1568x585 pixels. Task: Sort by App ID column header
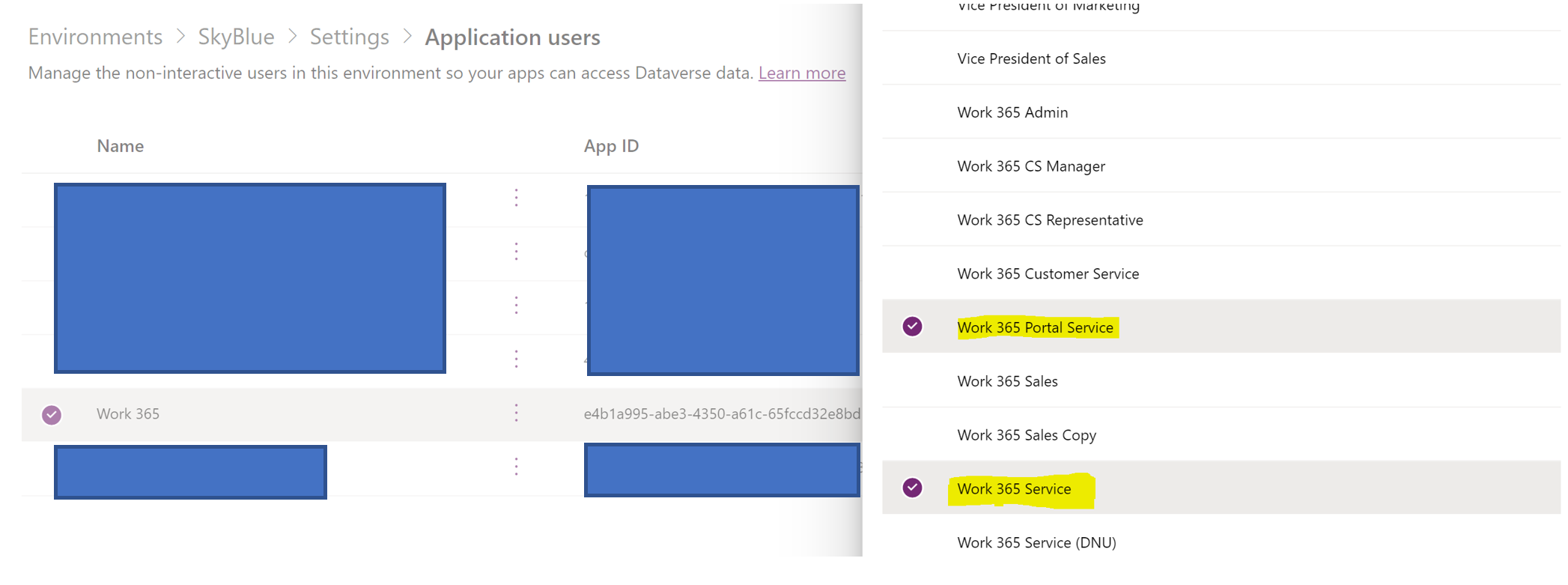[611, 146]
